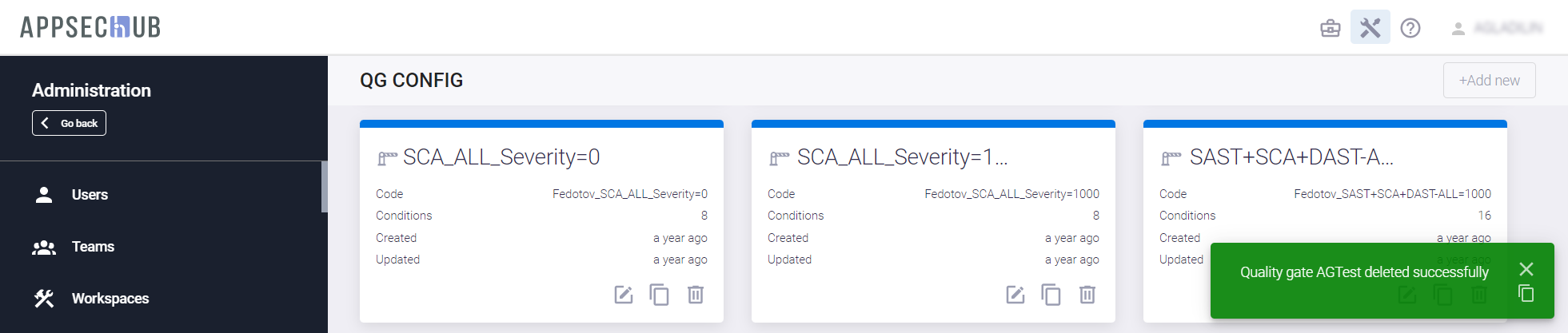Edit the SCA_ALL_Severity=1... quality gate
1568x333 pixels.
[x=1015, y=295]
